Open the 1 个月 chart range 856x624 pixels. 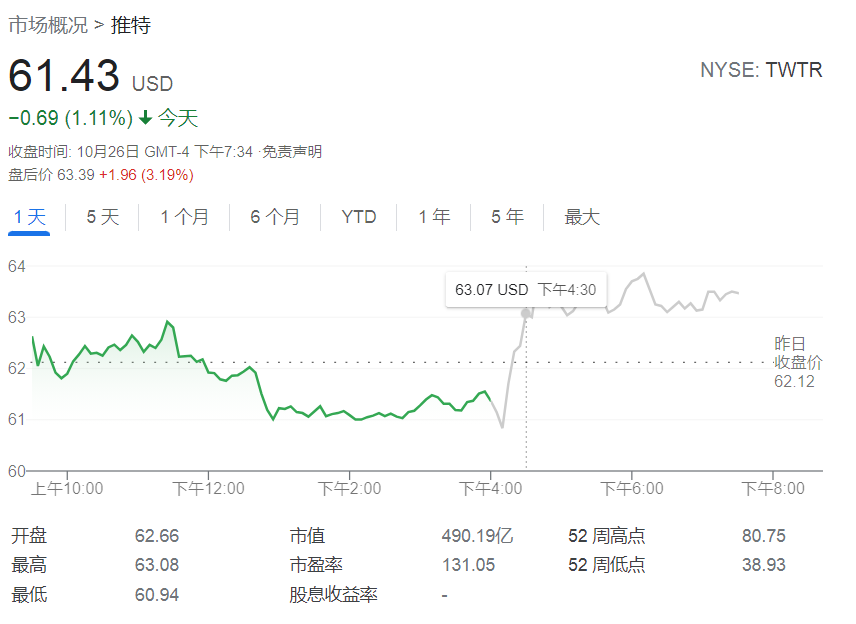click(185, 217)
